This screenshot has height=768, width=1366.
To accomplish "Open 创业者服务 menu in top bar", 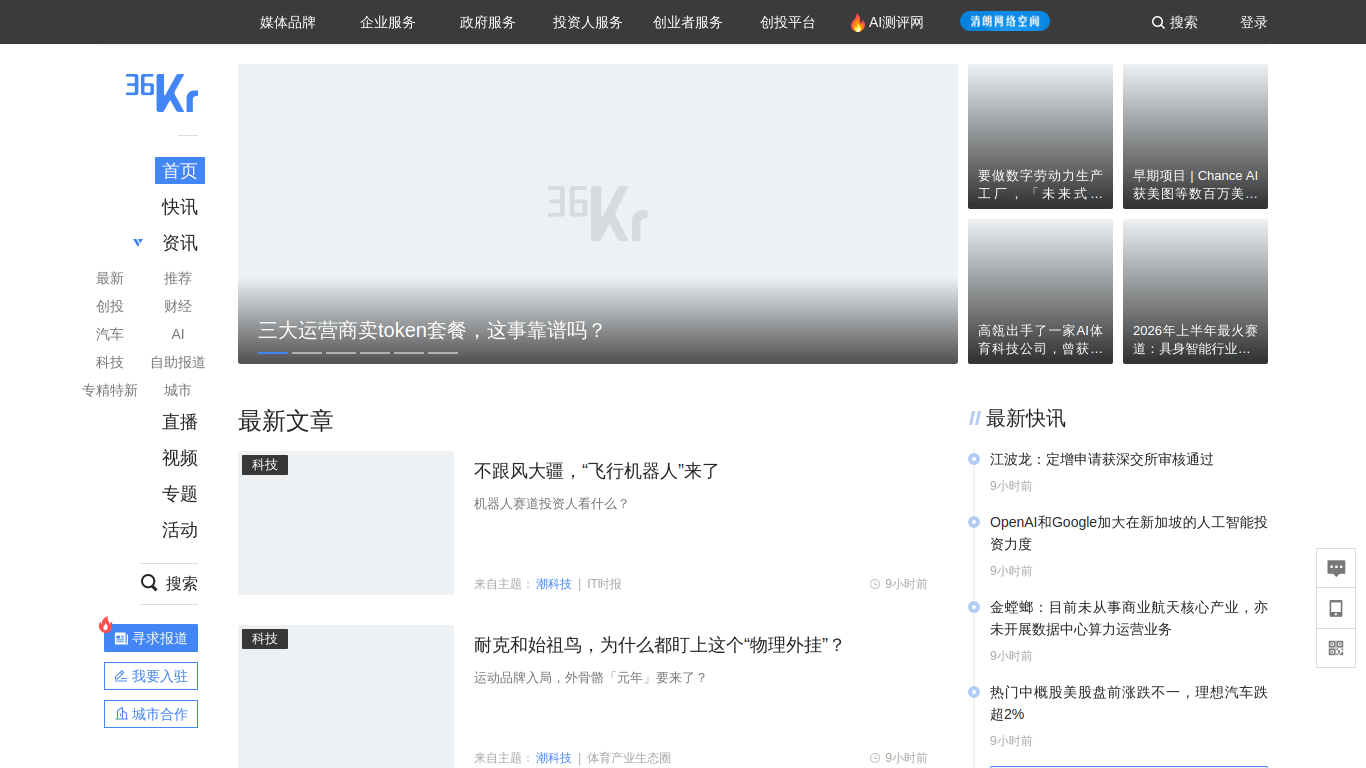I will coord(688,22).
